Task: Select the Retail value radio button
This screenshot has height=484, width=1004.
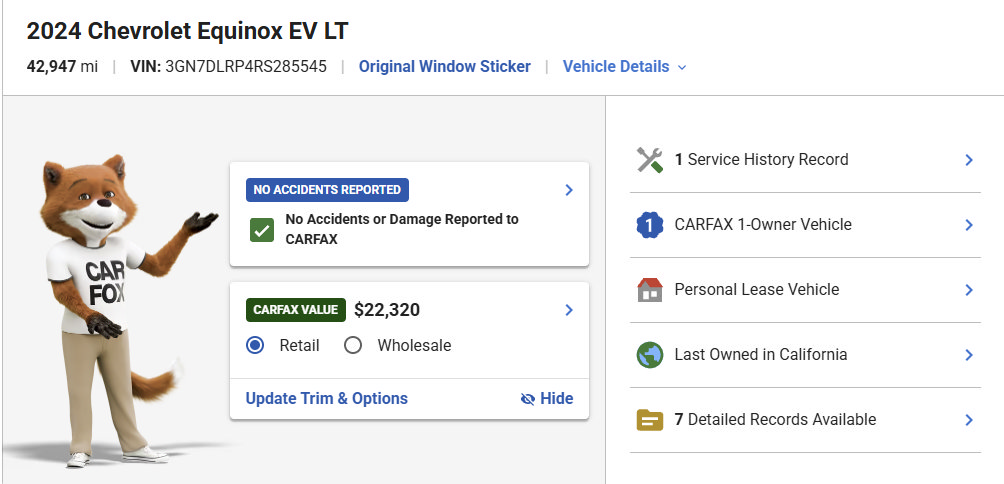Action: tap(255, 346)
